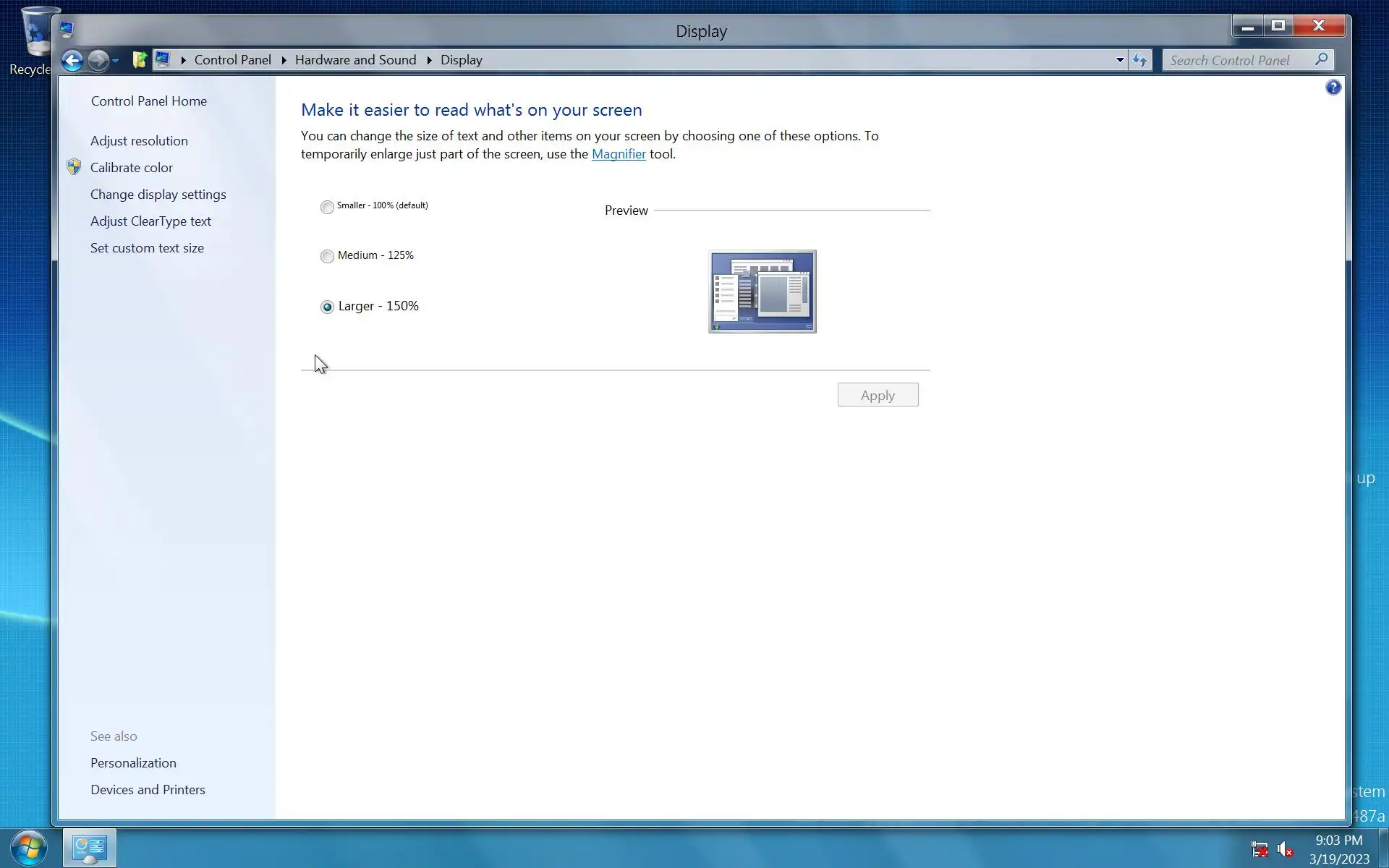Click the network status tray icon
Screen dimensions: 1389x868
pyautogui.click(x=1260, y=848)
